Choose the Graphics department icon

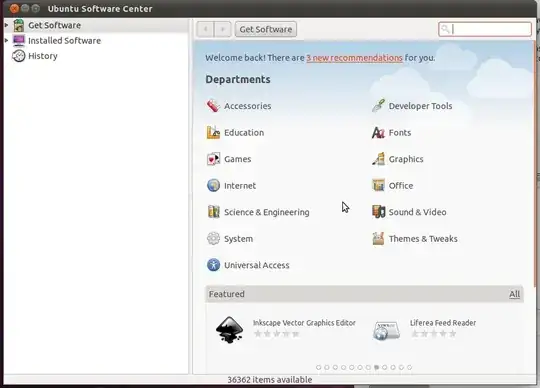[378, 159]
